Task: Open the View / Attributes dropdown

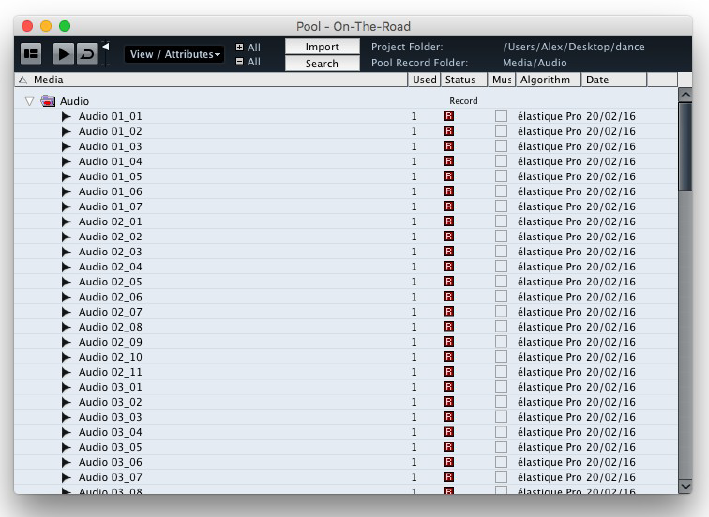Action: click(174, 54)
